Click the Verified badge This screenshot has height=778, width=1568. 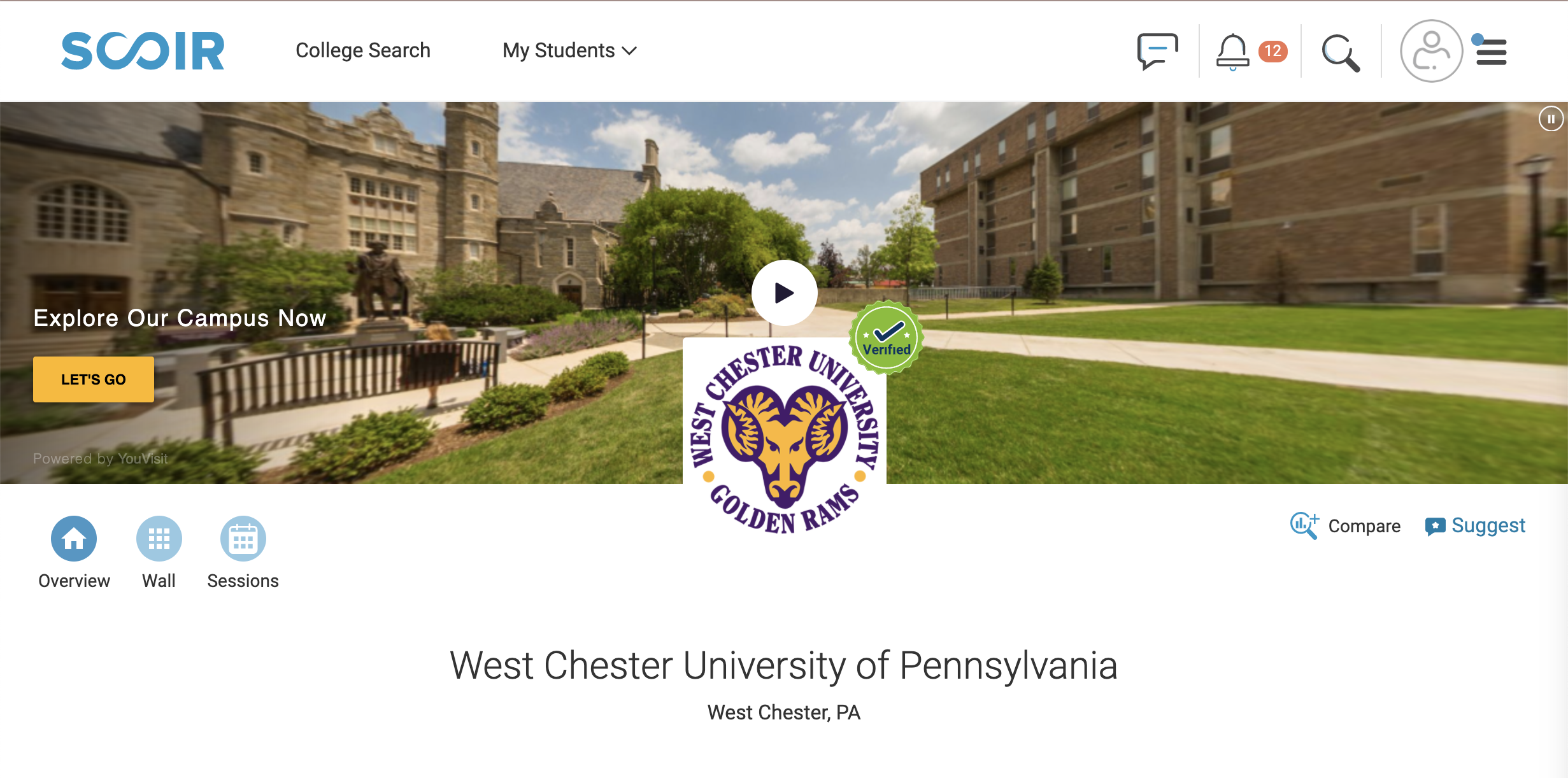[x=886, y=337]
